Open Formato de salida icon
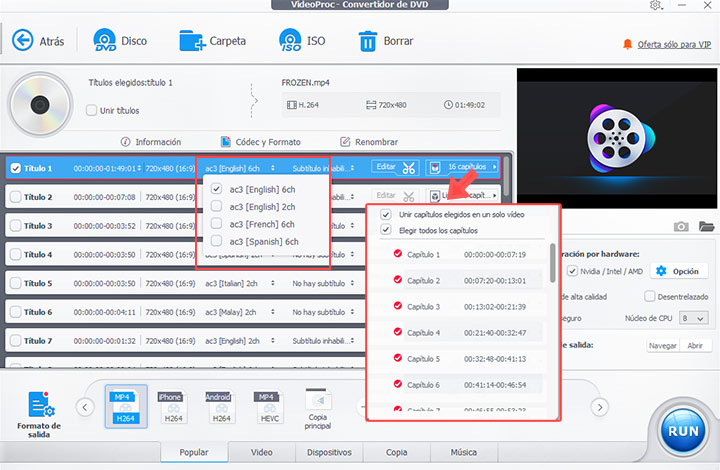This screenshot has height=470, width=720. tap(40, 404)
